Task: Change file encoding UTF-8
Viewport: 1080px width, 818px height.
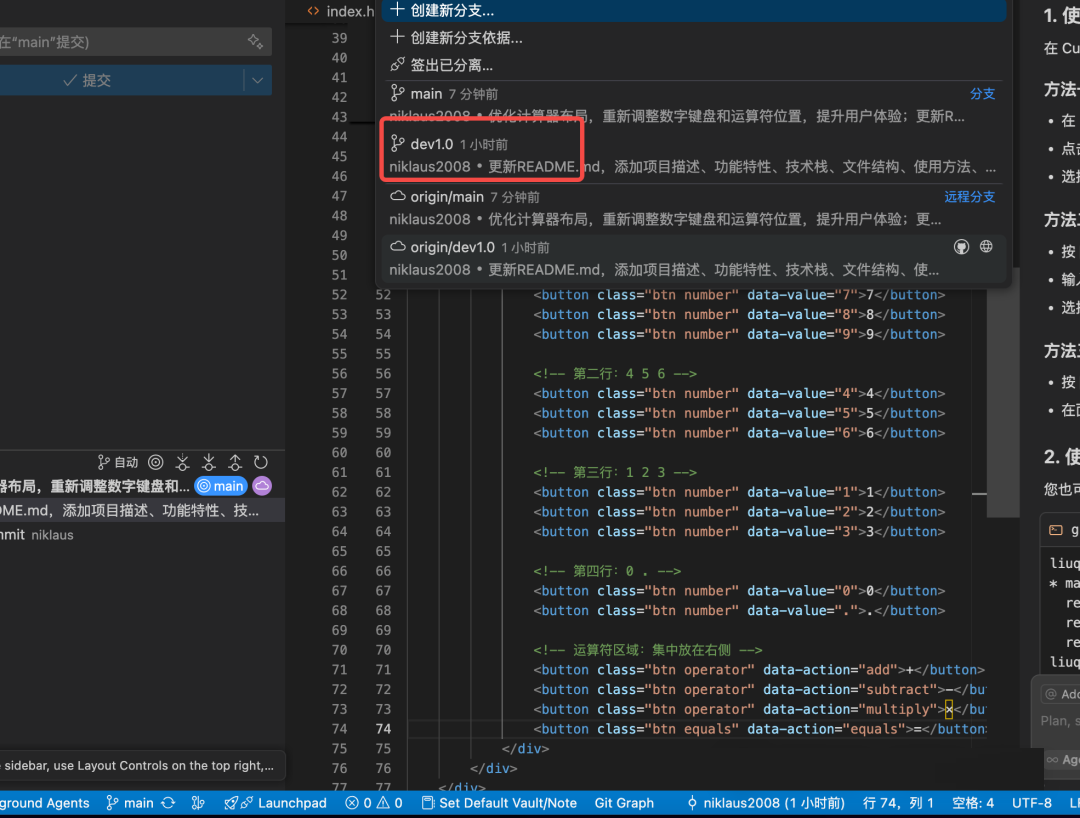Action: 1031,803
